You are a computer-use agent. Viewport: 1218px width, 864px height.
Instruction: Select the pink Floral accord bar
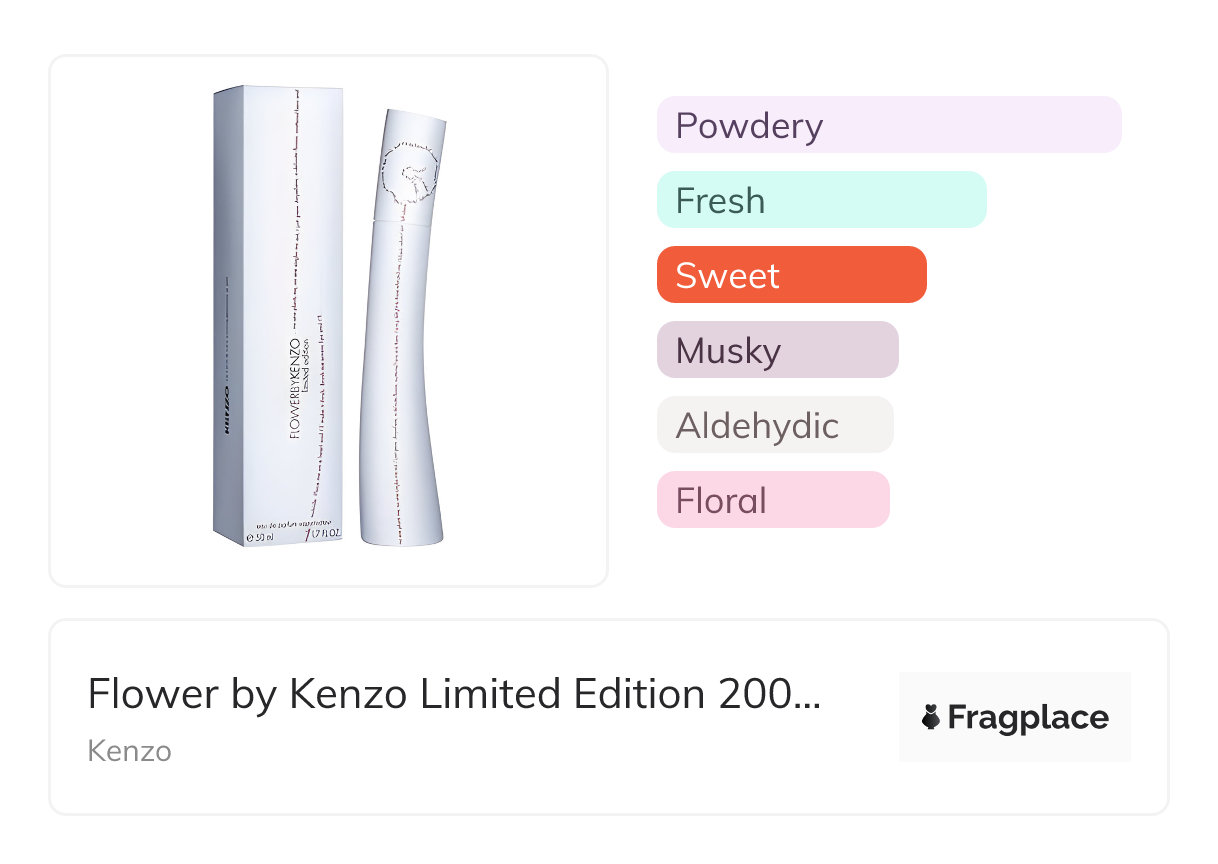pyautogui.click(x=772, y=500)
